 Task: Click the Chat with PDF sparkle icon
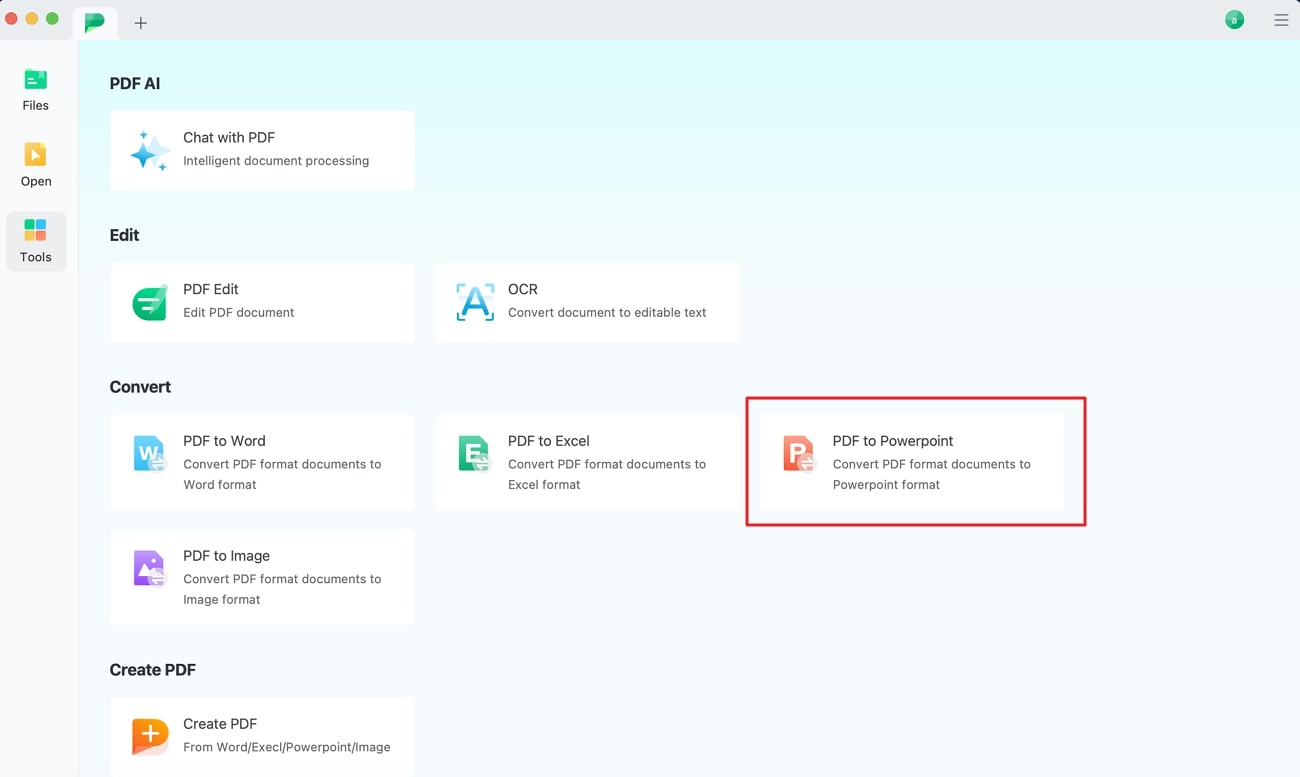point(150,150)
